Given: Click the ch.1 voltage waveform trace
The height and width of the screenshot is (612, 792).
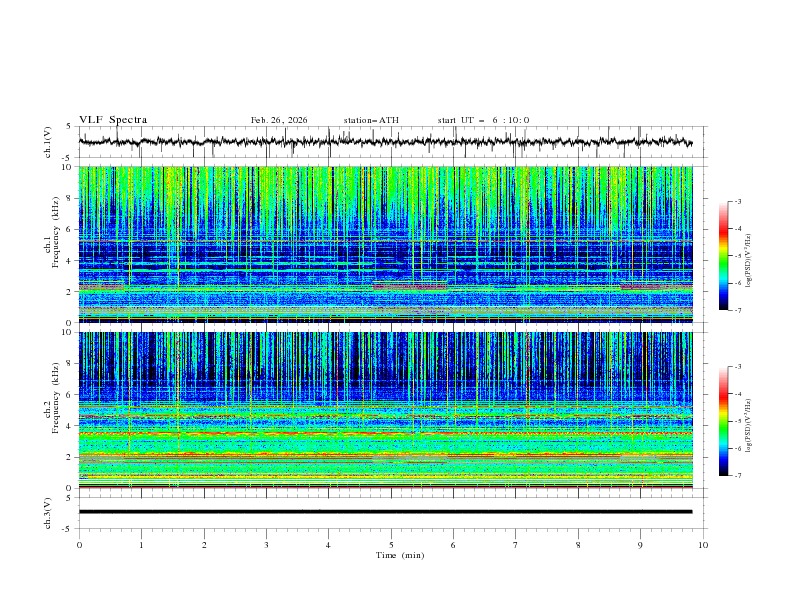Looking at the screenshot, I should coord(385,142).
